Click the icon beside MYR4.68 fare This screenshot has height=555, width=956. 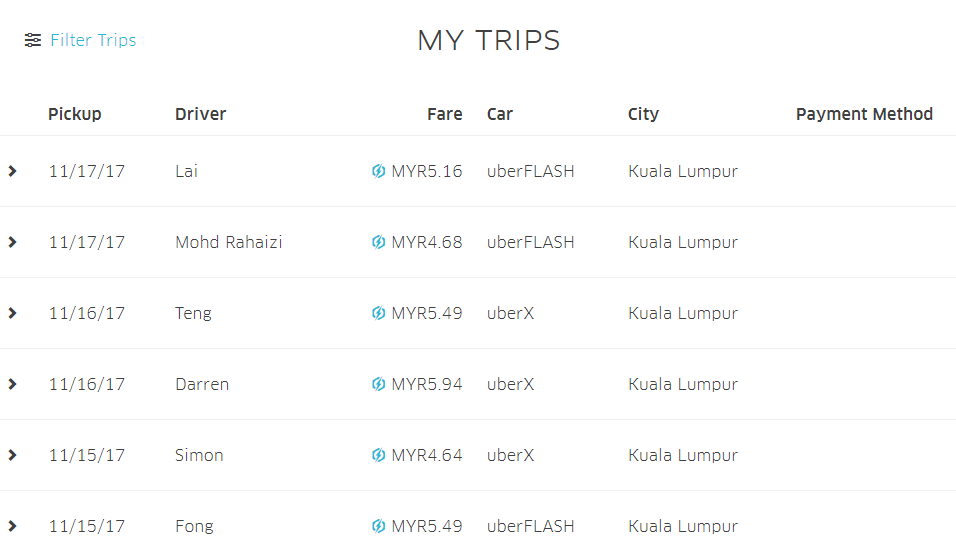coord(379,242)
